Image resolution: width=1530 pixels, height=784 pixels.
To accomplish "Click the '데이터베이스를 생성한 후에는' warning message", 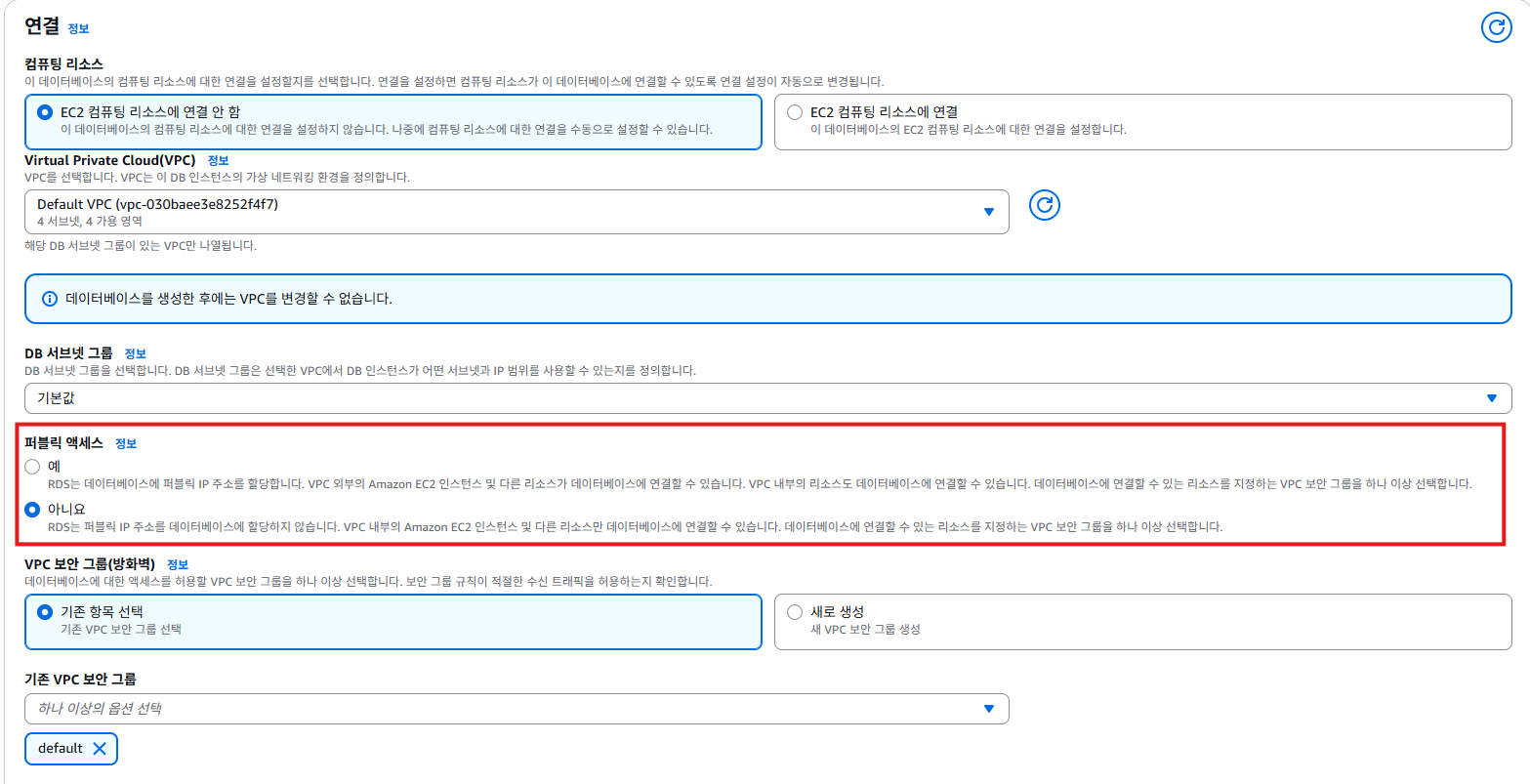I will [x=228, y=299].
